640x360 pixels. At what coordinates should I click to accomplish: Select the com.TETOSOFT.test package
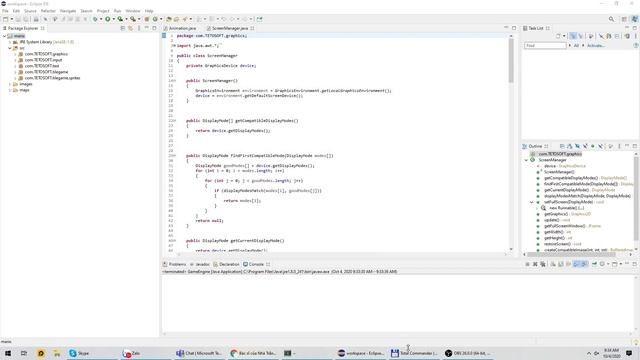42,66
